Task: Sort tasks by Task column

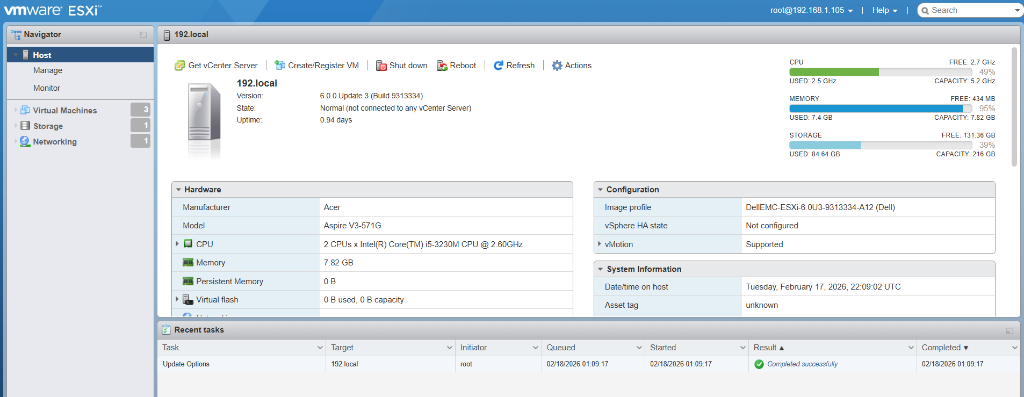Action: click(x=170, y=347)
